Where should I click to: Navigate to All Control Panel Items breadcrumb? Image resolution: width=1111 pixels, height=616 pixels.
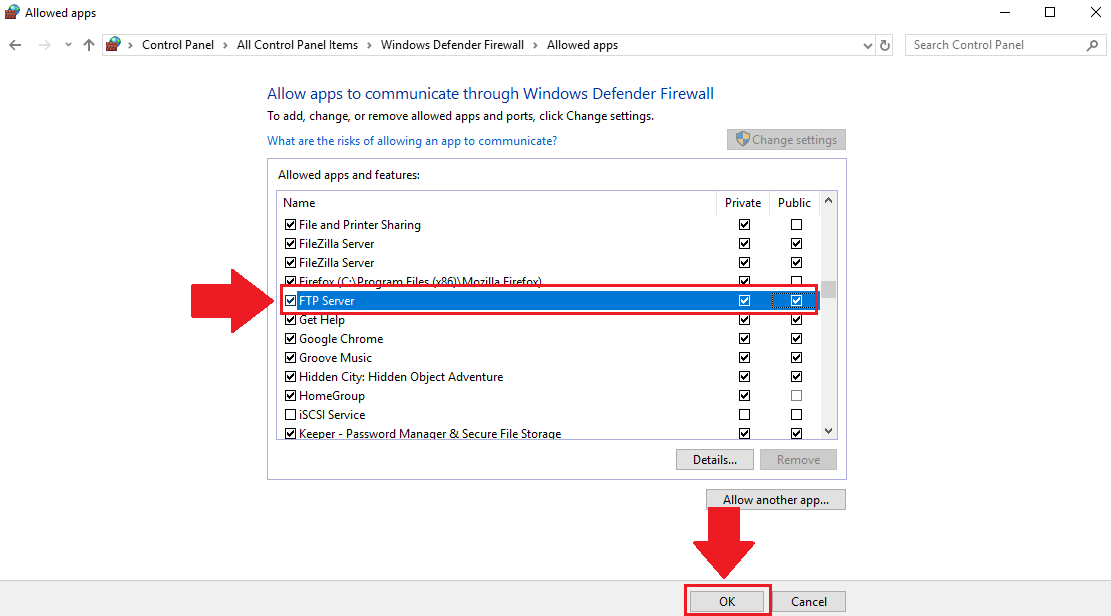point(297,45)
